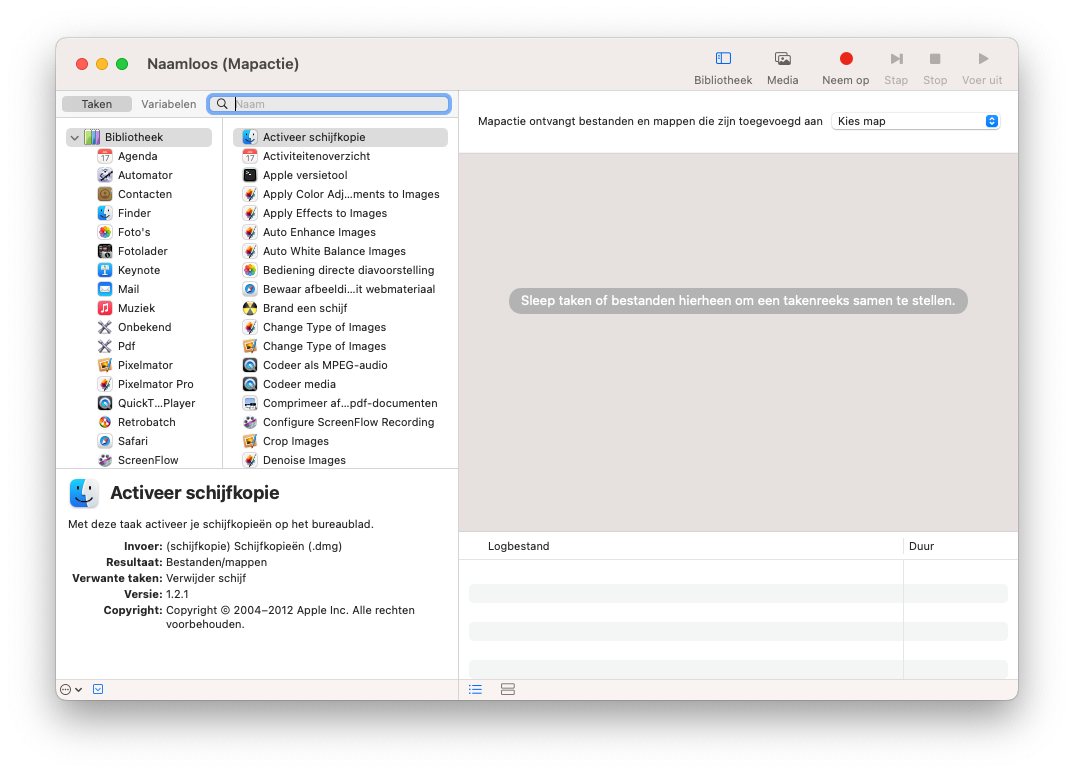
Task: Select the Muziek library category
Action: [x=136, y=308]
